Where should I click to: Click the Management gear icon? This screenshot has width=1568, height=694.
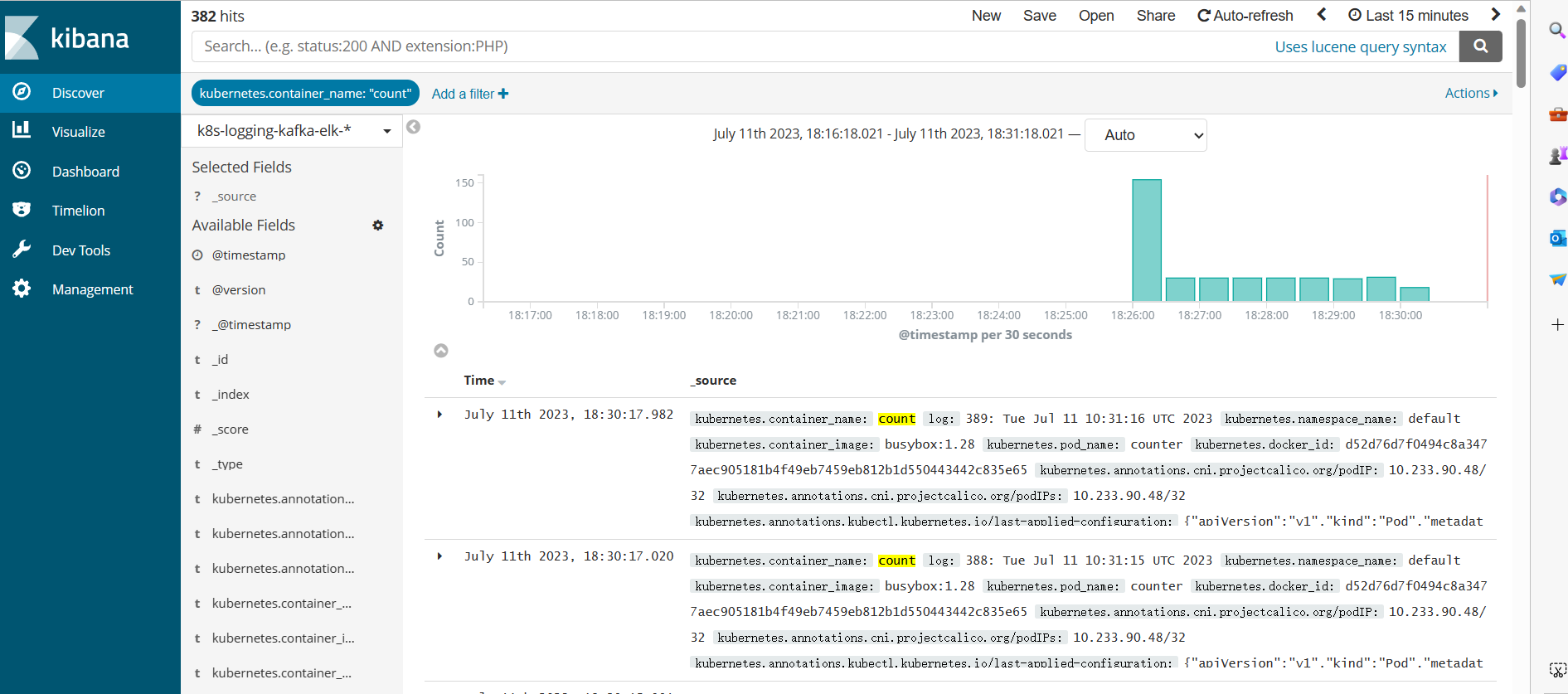coord(22,288)
